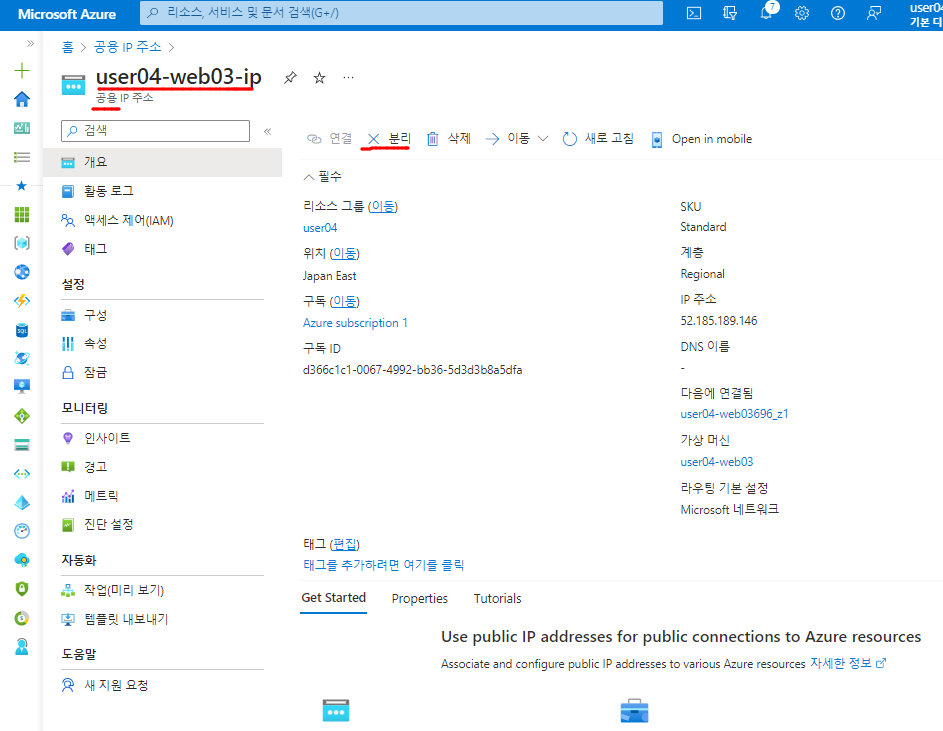Screen dimensions: 943x731
Task: Open Cloud Shell icon in top bar
Action: 693,13
